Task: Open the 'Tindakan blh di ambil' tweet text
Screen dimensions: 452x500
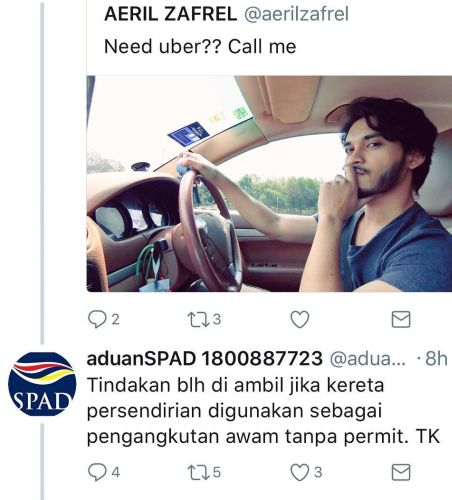Action: (x=263, y=411)
